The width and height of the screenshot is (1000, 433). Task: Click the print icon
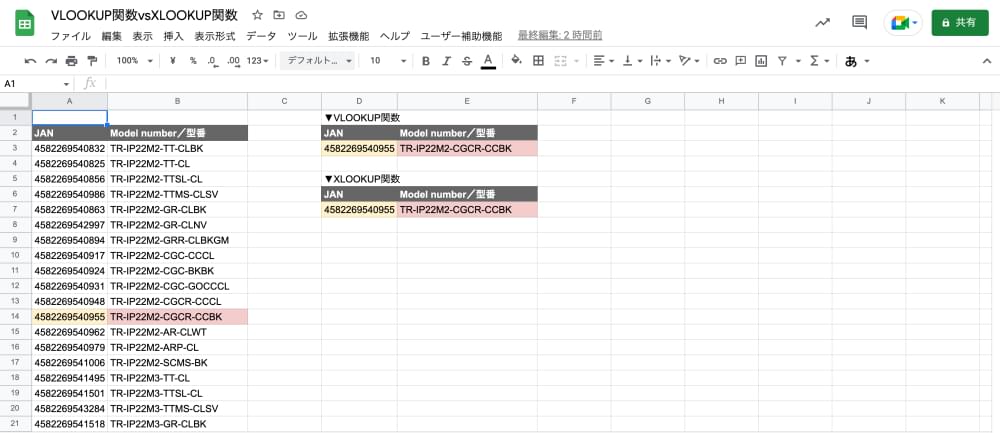tap(72, 61)
